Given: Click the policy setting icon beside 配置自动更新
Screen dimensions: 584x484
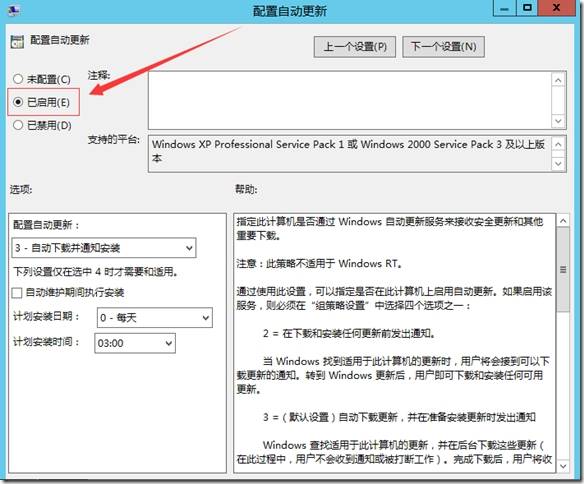Looking at the screenshot, I should tap(17, 42).
